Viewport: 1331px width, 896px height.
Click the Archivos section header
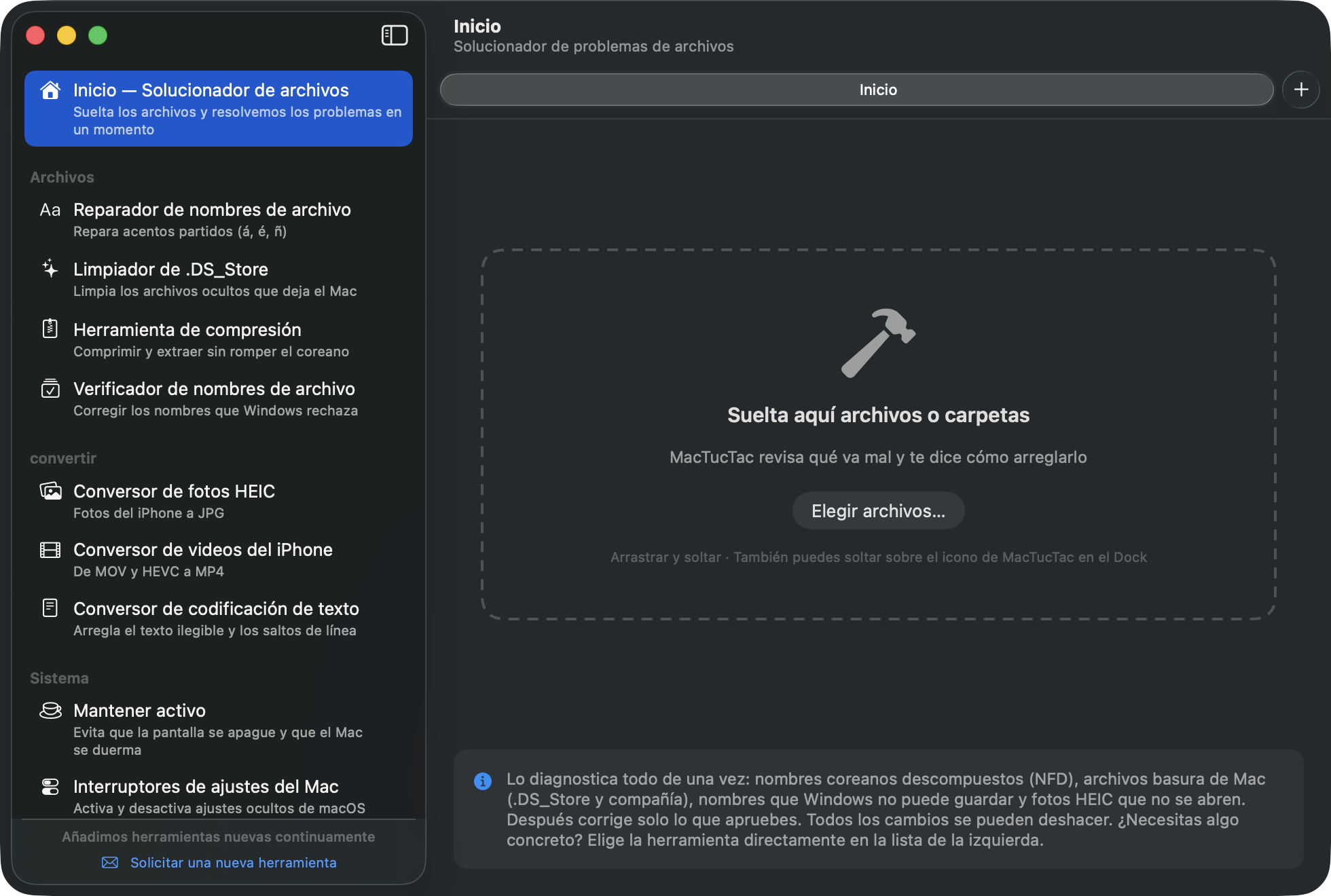[x=62, y=177]
